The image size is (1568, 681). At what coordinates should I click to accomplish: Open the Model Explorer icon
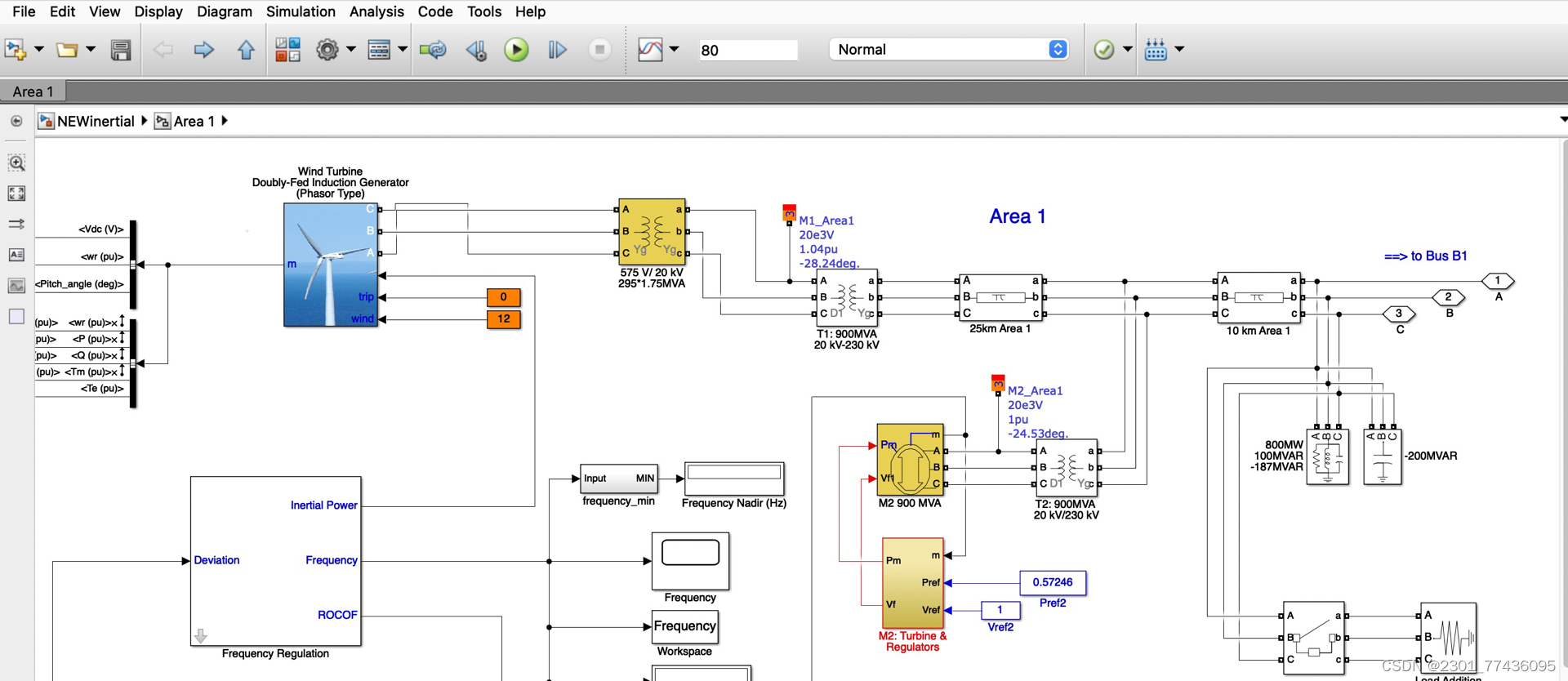pos(379,50)
